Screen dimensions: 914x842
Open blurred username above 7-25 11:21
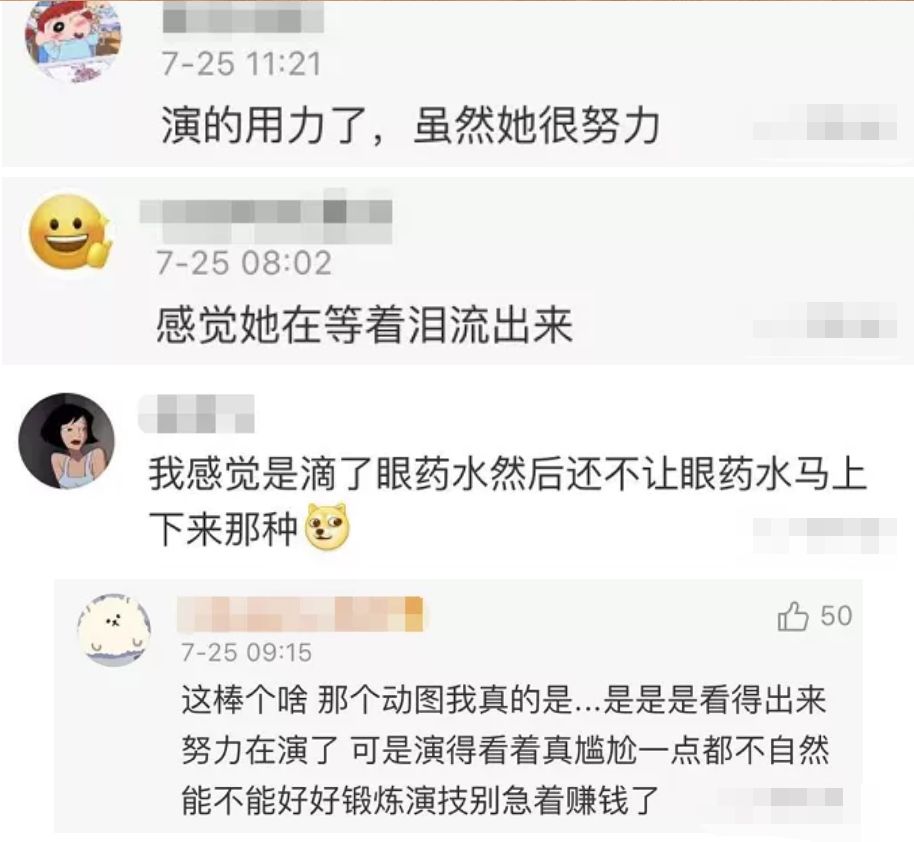(243, 17)
